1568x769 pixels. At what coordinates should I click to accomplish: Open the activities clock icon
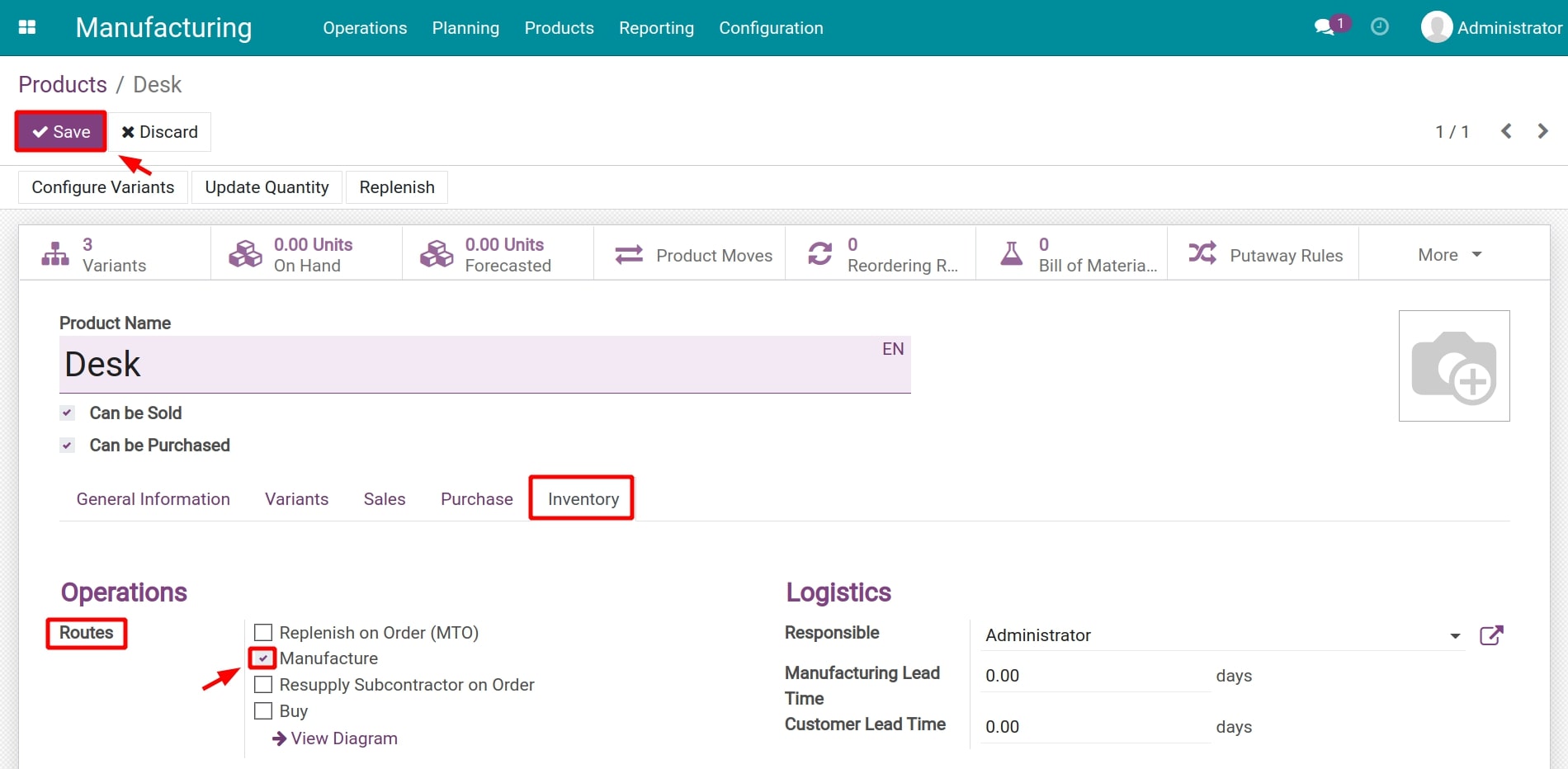pyautogui.click(x=1379, y=27)
